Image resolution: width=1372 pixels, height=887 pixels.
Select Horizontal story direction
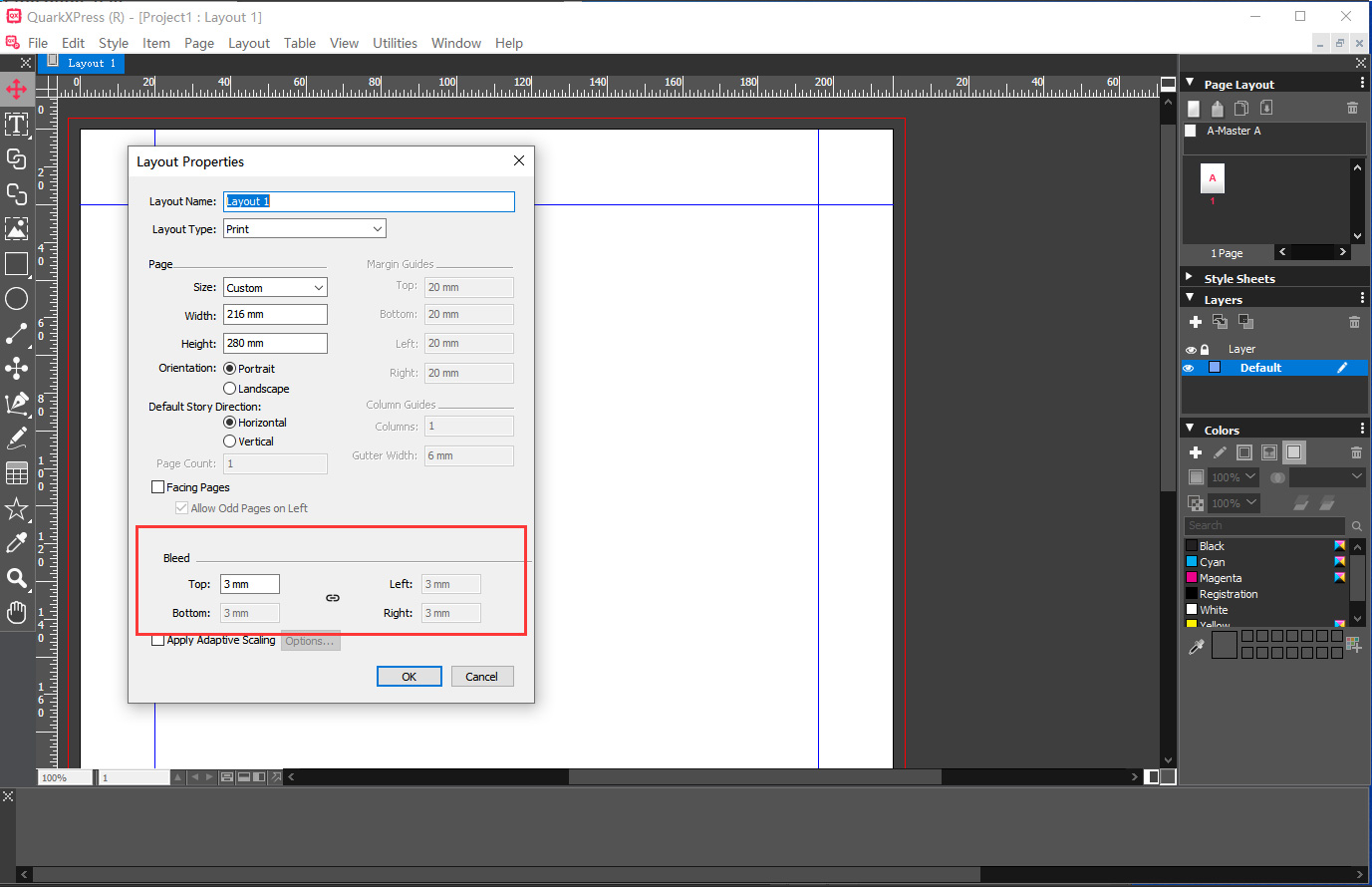coord(230,423)
